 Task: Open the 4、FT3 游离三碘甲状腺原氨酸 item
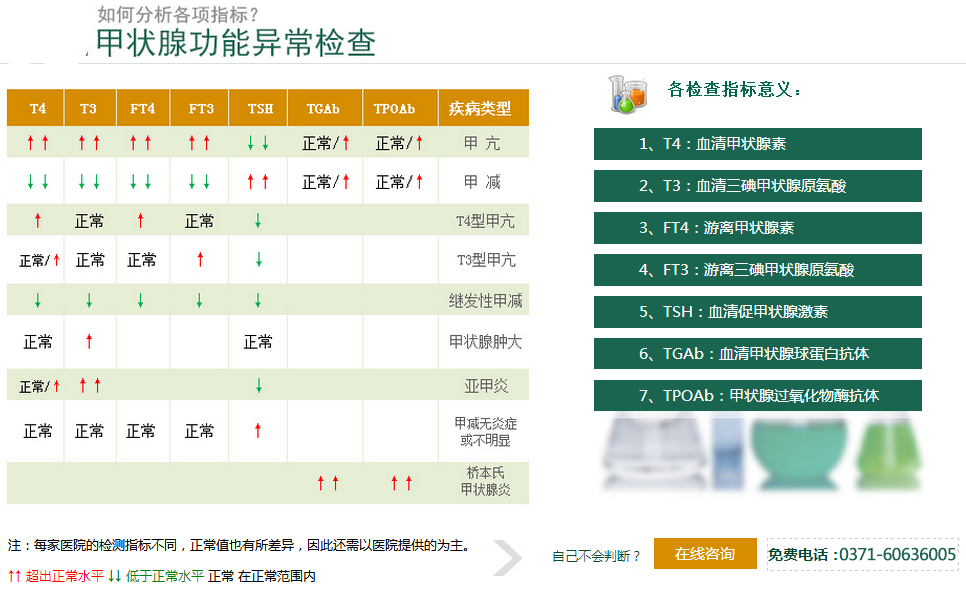757,270
